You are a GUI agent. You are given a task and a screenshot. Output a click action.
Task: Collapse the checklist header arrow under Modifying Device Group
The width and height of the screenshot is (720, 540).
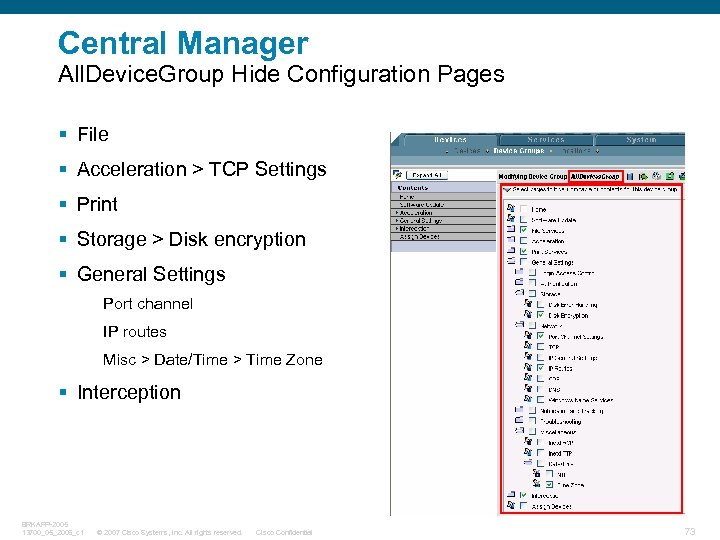pyautogui.click(x=507, y=190)
